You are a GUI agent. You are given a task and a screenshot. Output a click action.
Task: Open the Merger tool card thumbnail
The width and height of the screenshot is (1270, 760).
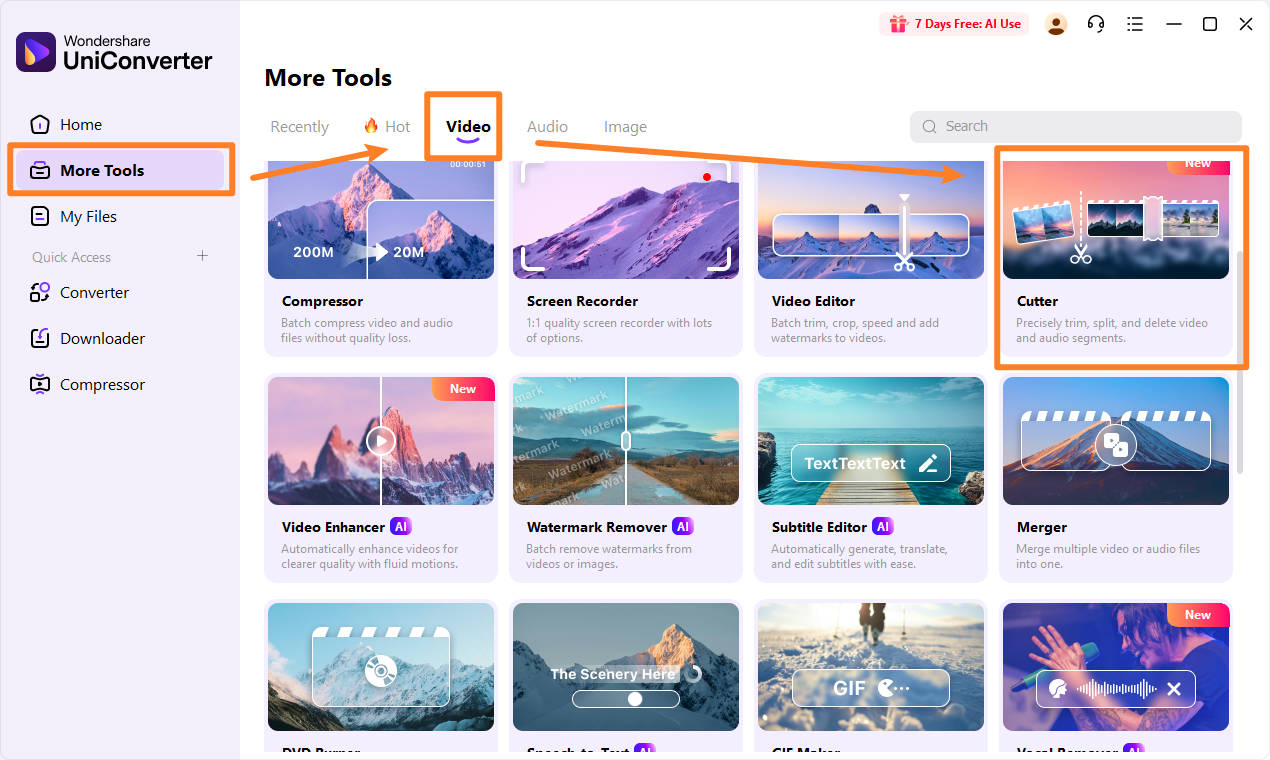tap(1116, 441)
